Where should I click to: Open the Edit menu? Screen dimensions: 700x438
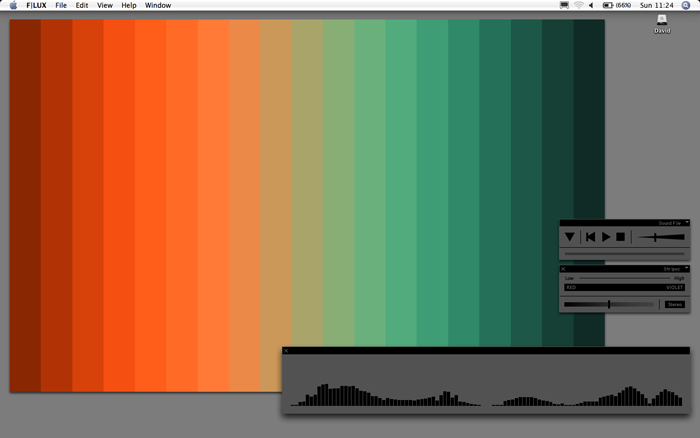point(82,5)
